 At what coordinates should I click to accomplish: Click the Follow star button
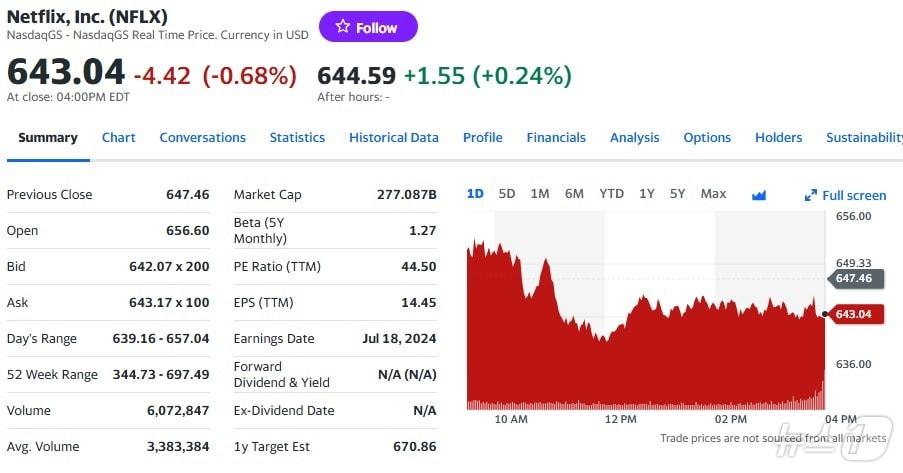point(367,27)
